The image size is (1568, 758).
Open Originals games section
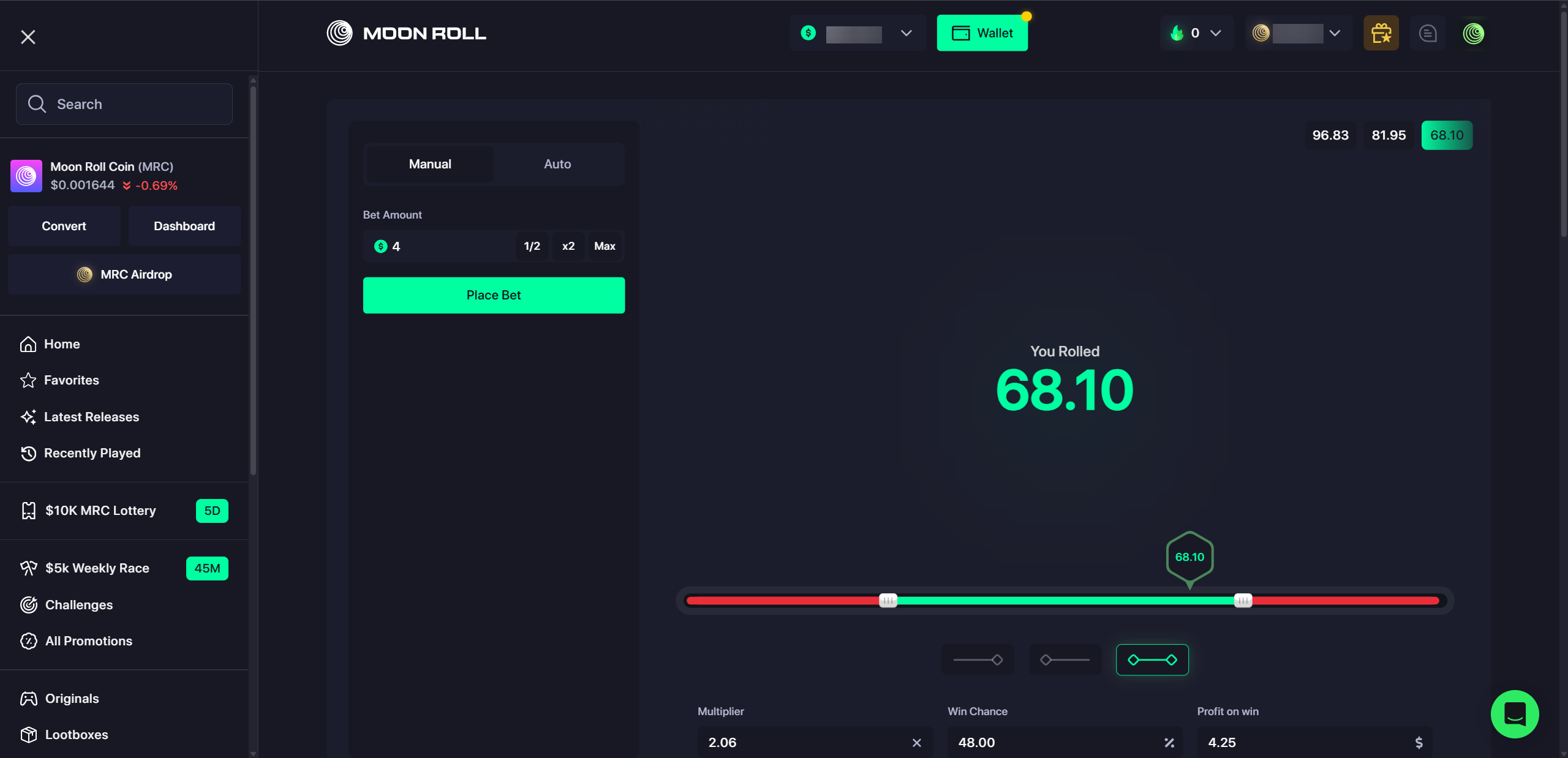(72, 699)
